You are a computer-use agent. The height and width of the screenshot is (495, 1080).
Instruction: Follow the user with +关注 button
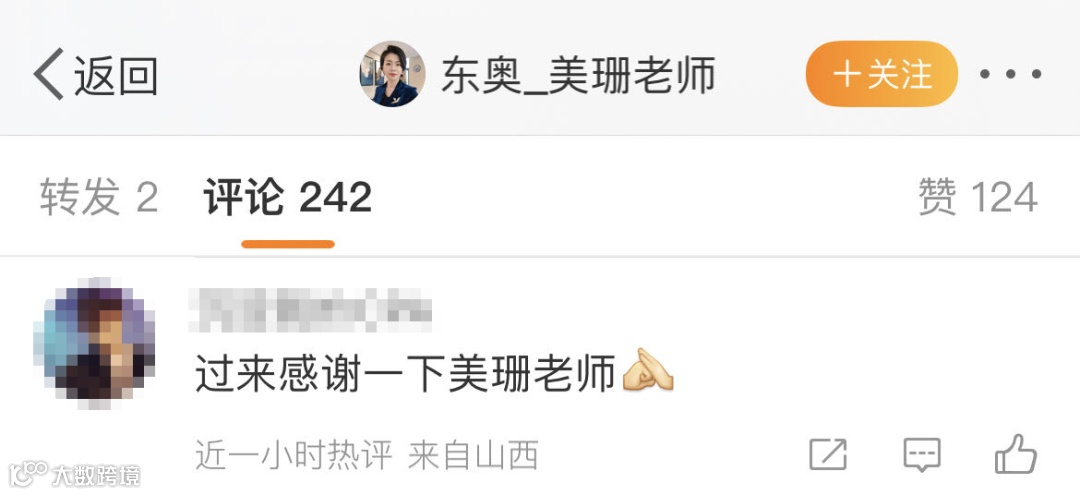[x=882, y=74]
